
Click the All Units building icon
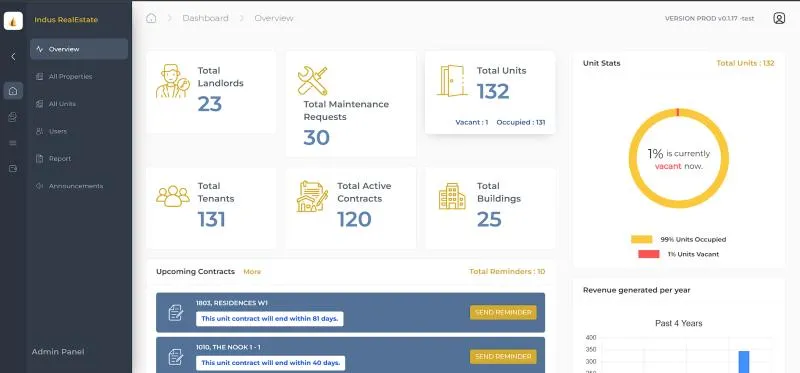click(x=39, y=104)
